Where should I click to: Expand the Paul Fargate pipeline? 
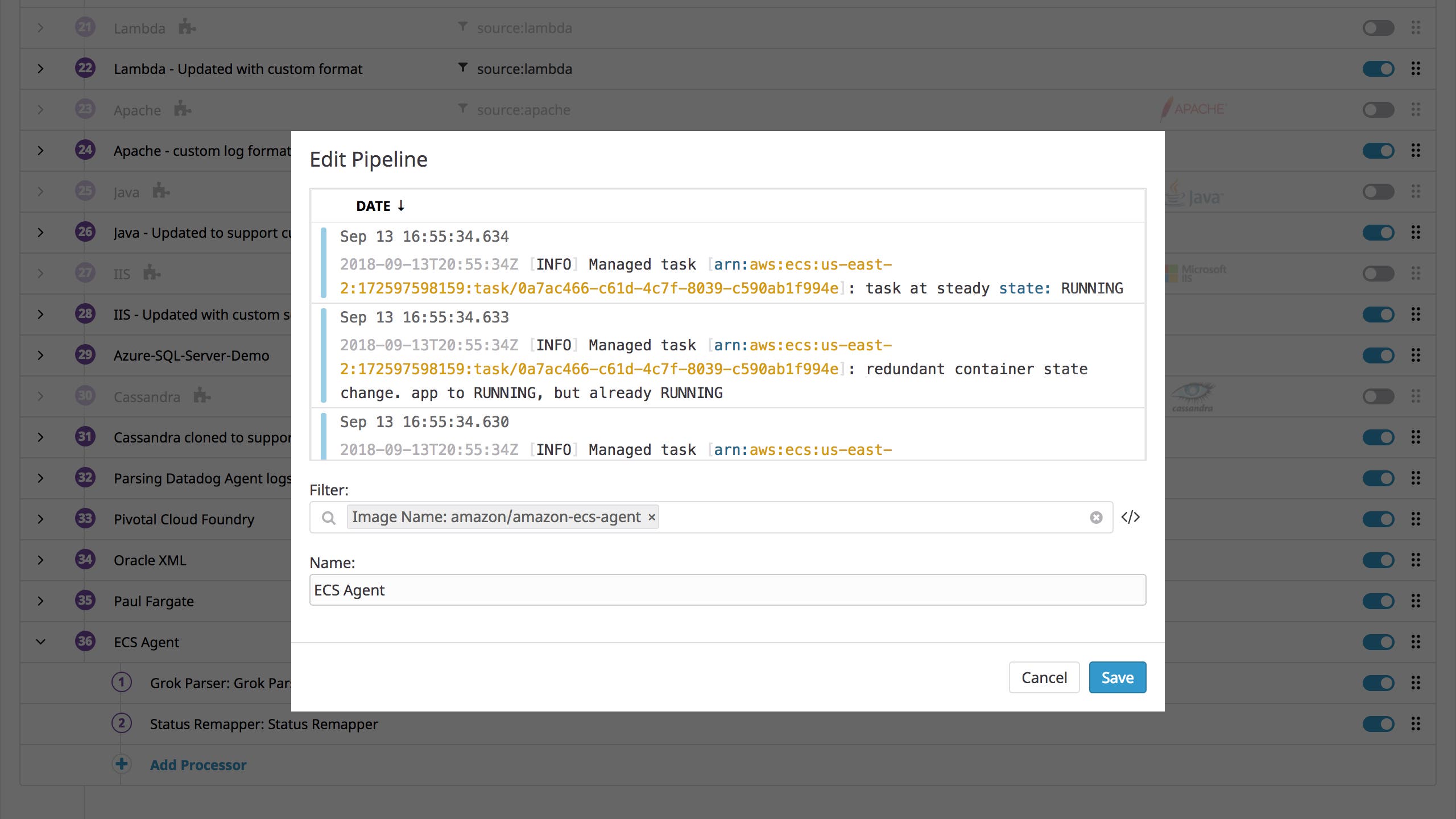coord(40,601)
